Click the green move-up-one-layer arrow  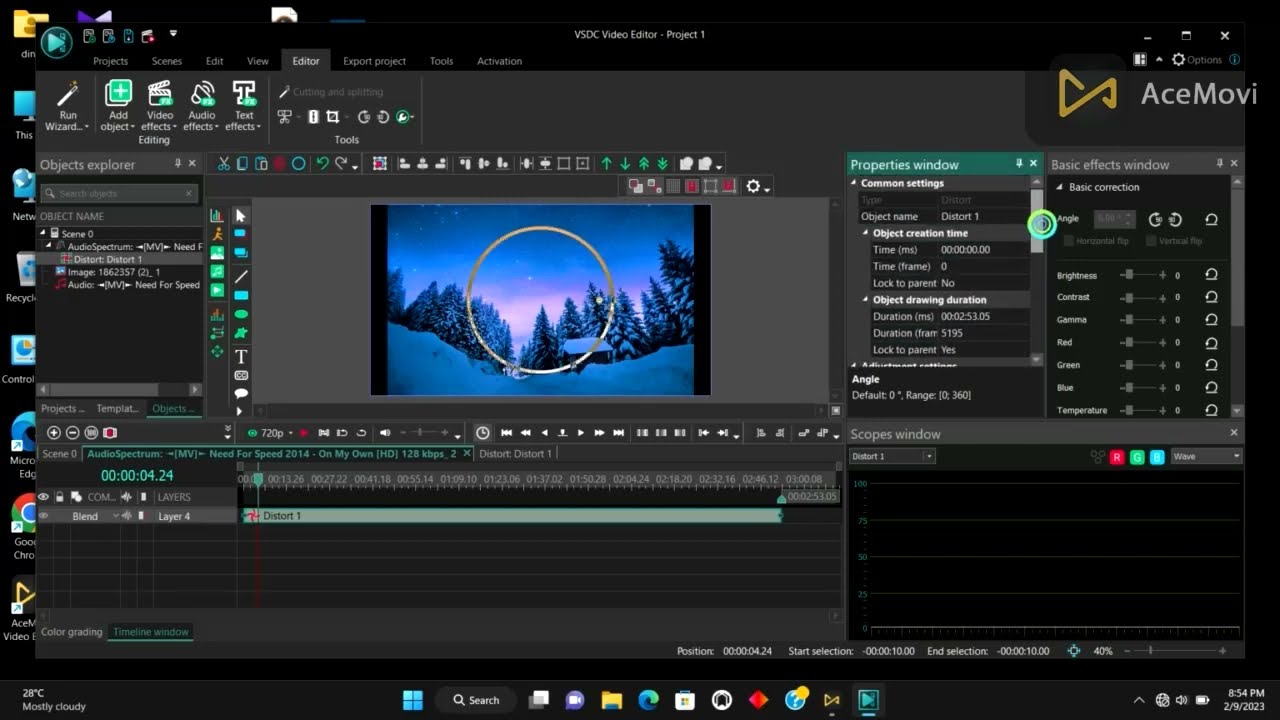pyautogui.click(x=606, y=164)
